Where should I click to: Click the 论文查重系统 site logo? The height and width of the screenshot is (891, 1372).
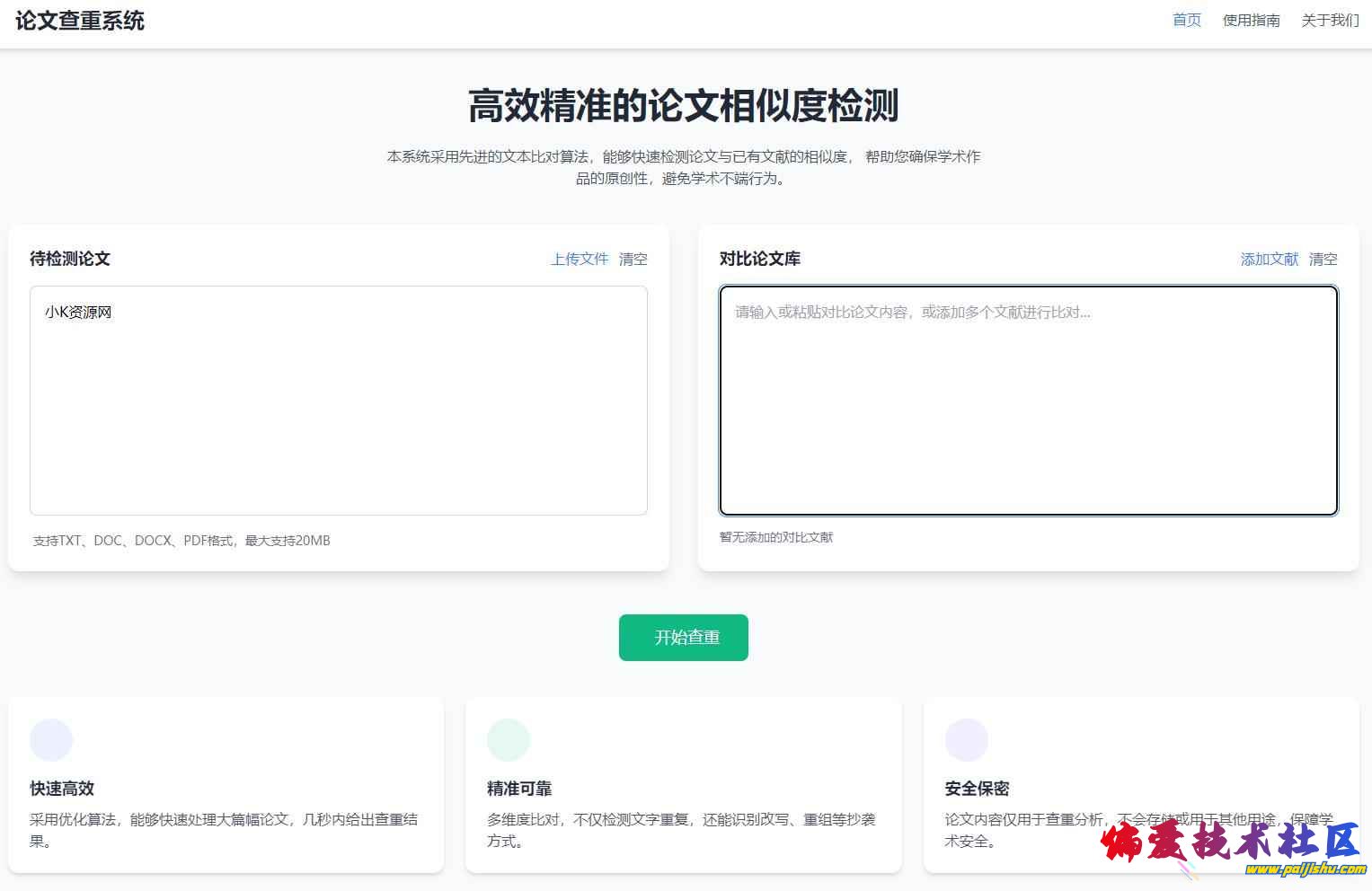click(x=80, y=21)
